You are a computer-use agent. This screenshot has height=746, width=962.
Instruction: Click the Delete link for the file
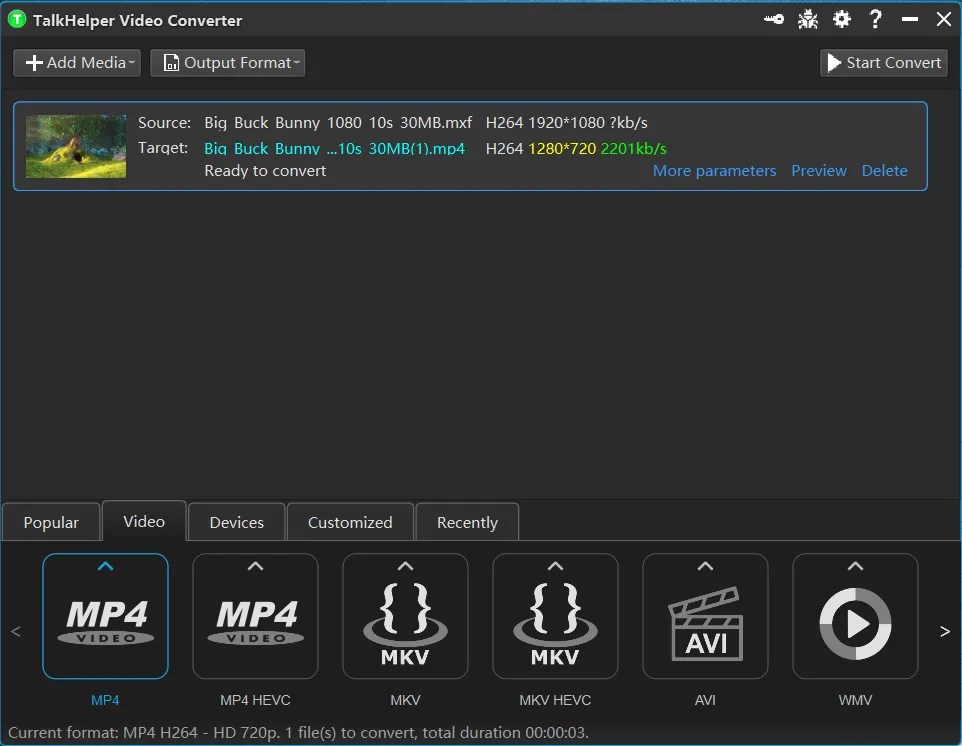(x=884, y=171)
